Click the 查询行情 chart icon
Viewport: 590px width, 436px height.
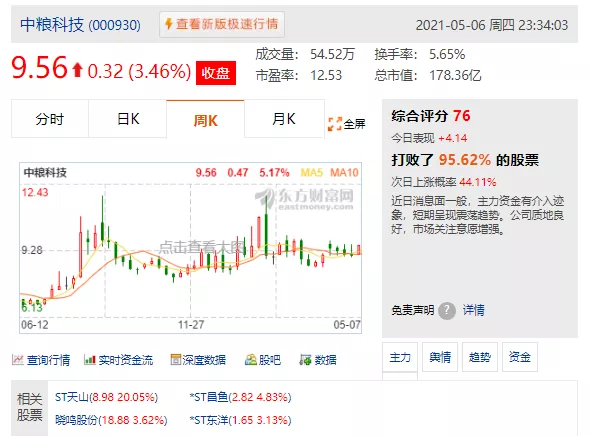point(18,360)
